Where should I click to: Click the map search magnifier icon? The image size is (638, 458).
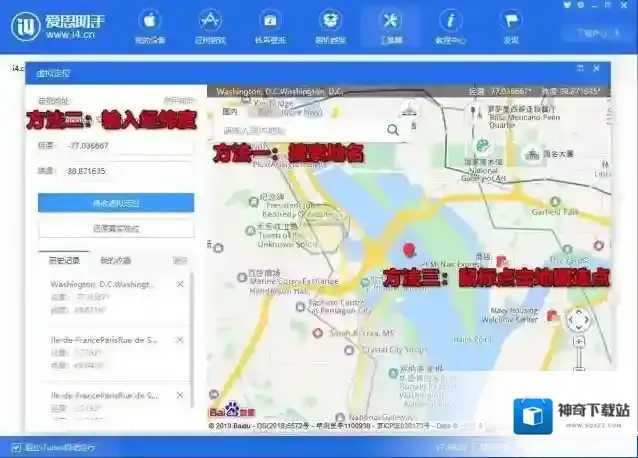(x=393, y=129)
